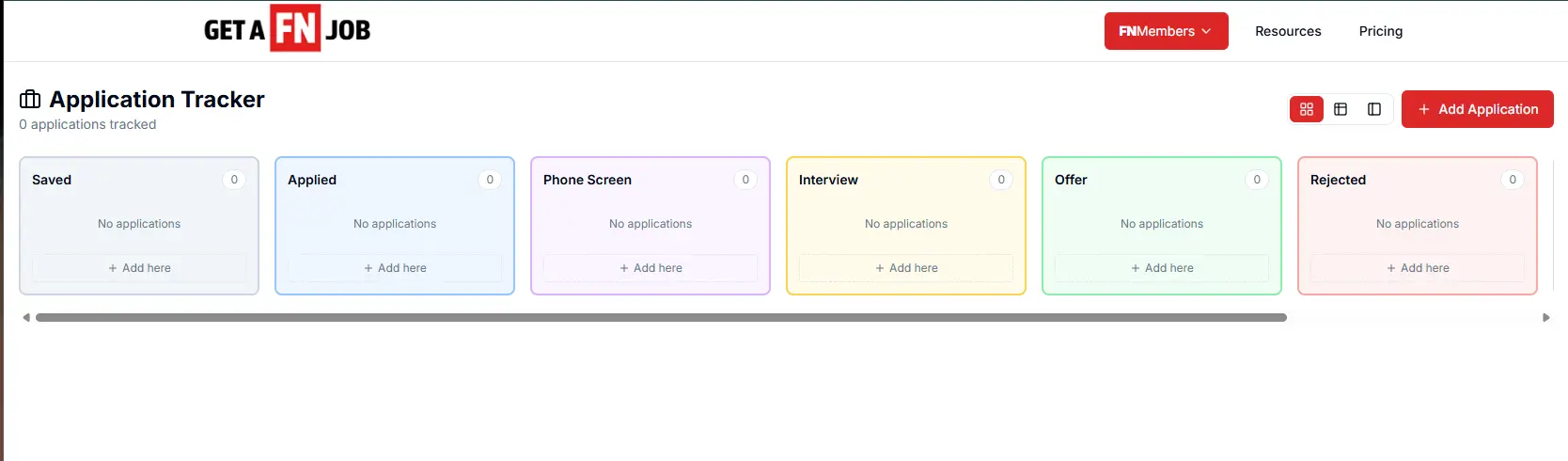The height and width of the screenshot is (461, 1568).
Task: Select the Offer column heading
Action: (1071, 180)
